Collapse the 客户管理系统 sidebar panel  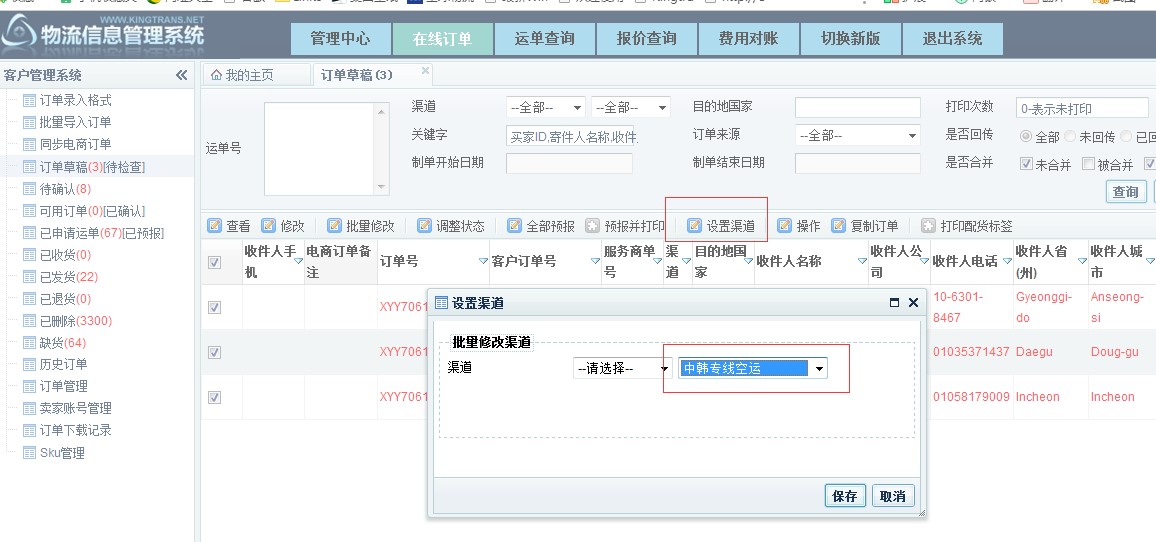coord(181,75)
